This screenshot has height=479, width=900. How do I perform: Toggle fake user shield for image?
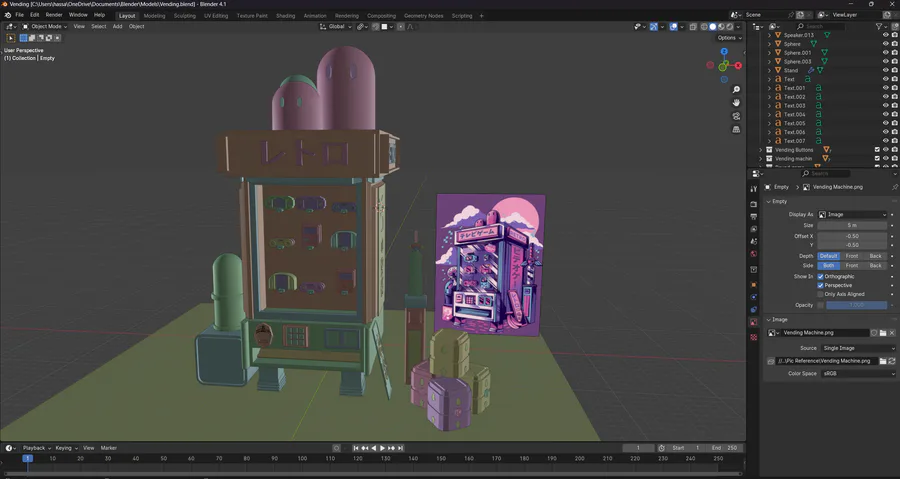pyautogui.click(x=874, y=333)
